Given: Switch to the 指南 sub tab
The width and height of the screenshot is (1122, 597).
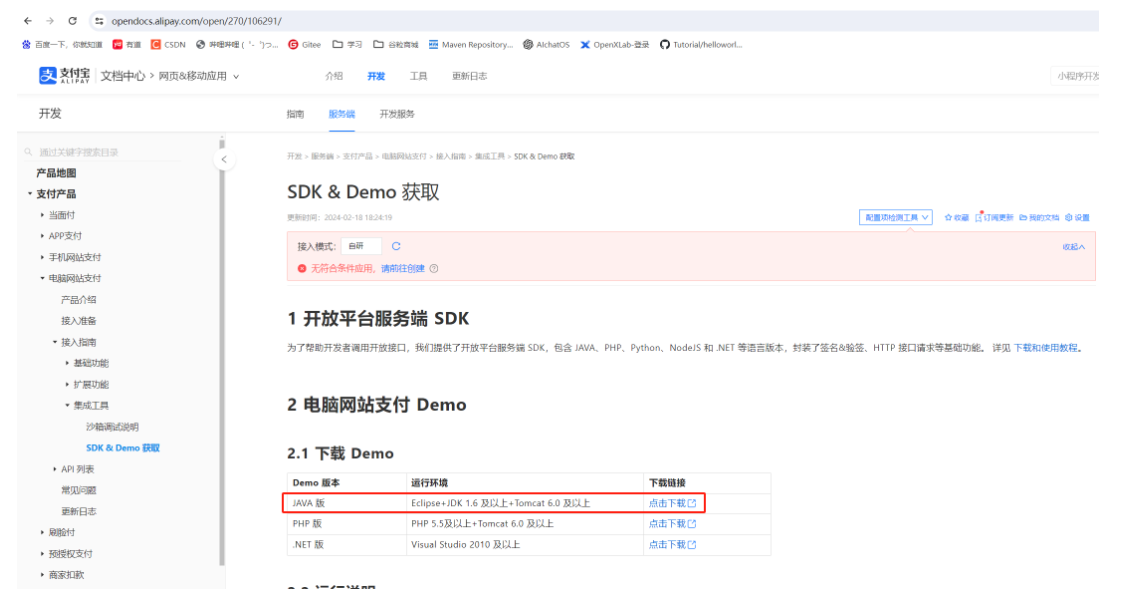Looking at the screenshot, I should (296, 114).
